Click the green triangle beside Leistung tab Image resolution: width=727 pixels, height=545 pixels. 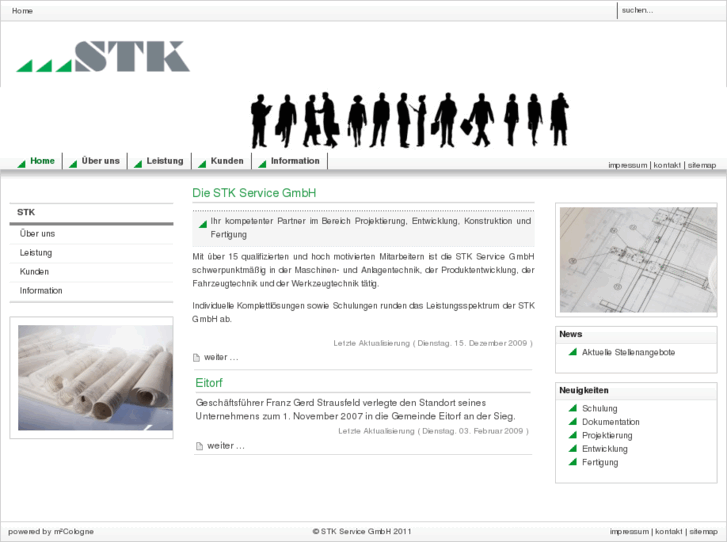(138, 164)
